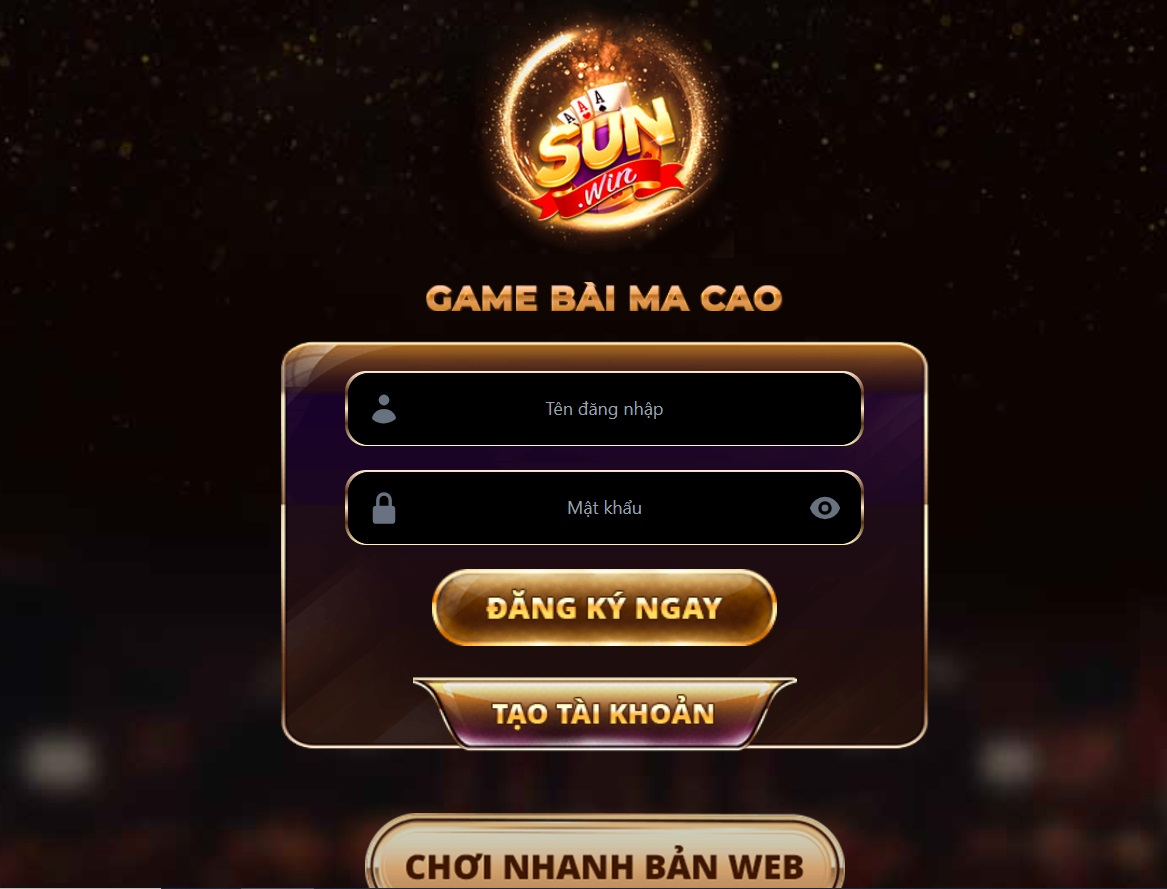Click the playing cards atop the logo
This screenshot has height=889, width=1167.
tap(595, 104)
